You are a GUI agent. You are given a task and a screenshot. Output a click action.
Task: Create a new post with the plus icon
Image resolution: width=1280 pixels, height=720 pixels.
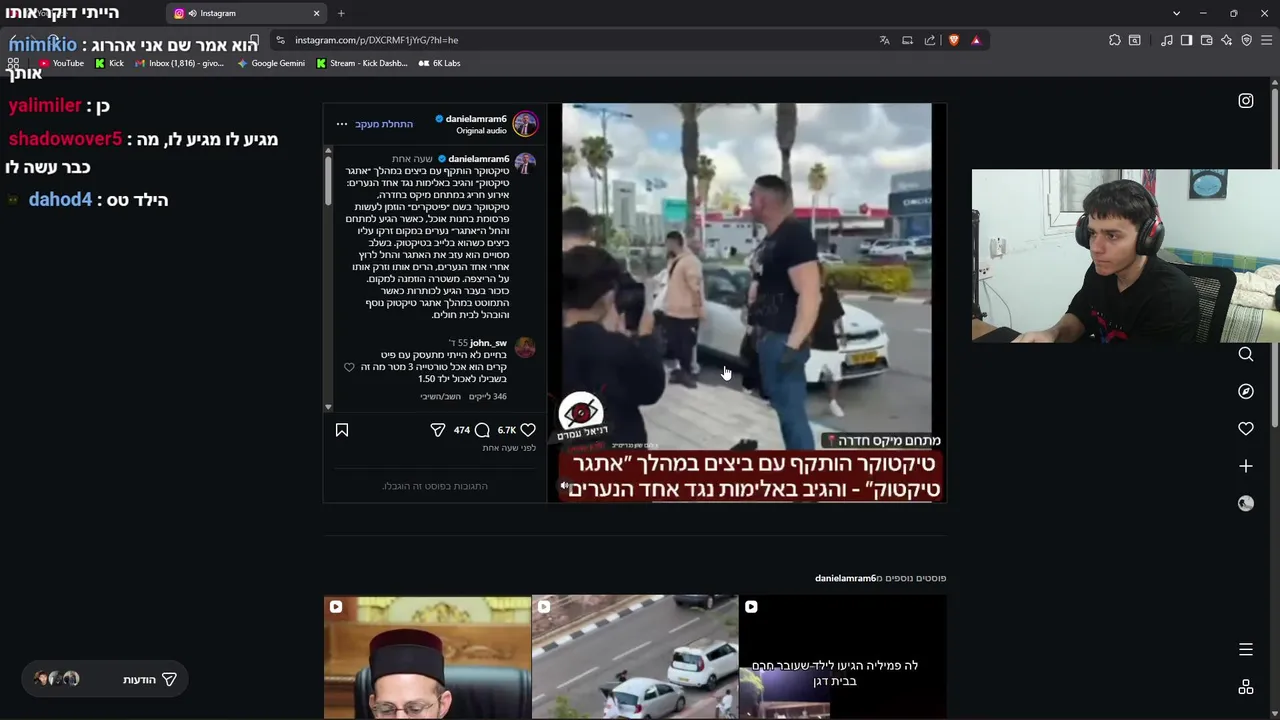[1246, 466]
